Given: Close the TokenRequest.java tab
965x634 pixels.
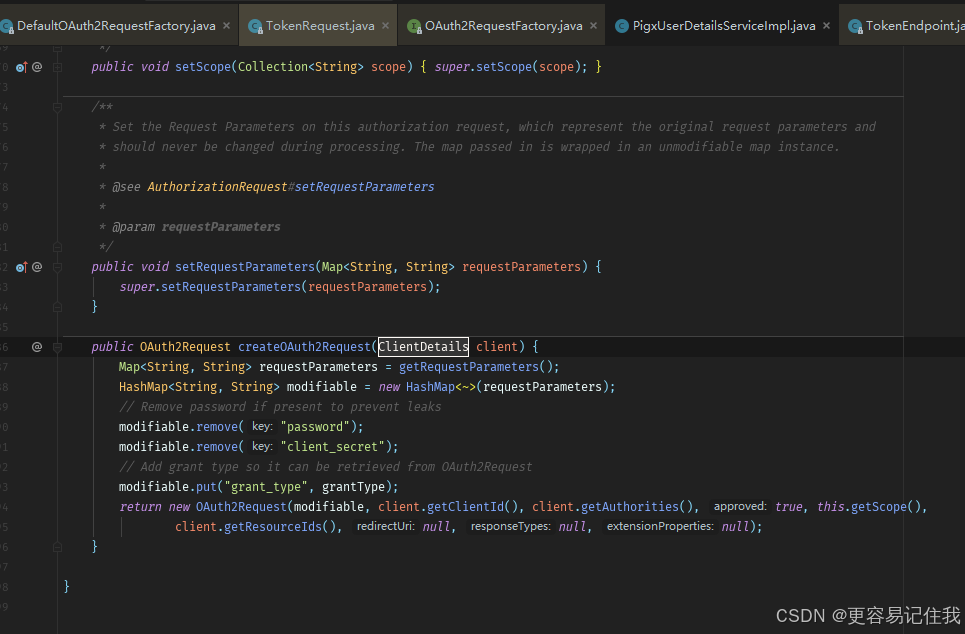Looking at the screenshot, I should pos(385,26).
